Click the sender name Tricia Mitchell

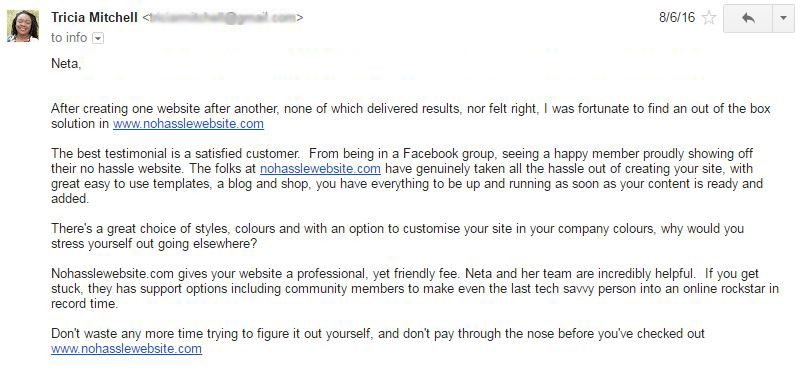coord(95,17)
